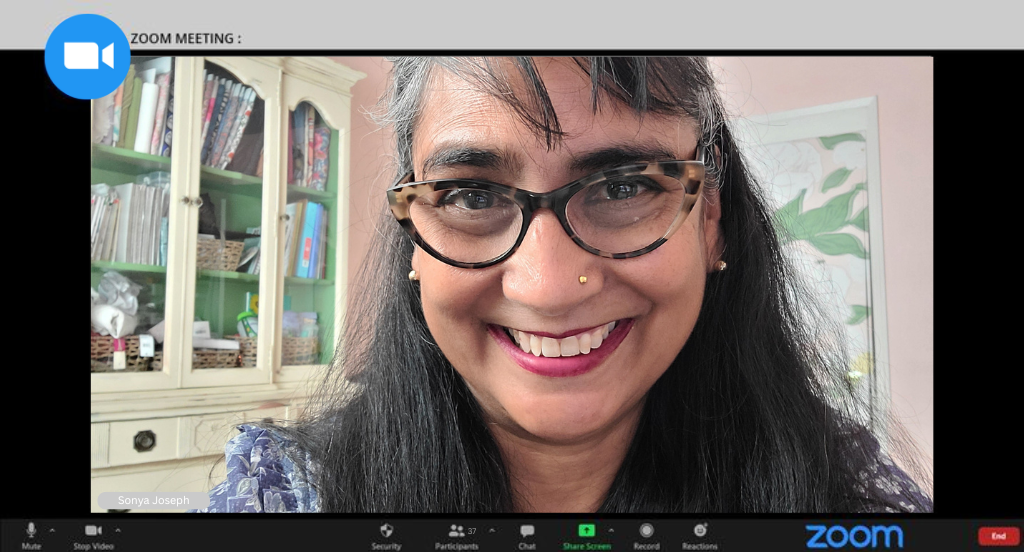
Task: Click the red End button
Action: point(998,536)
